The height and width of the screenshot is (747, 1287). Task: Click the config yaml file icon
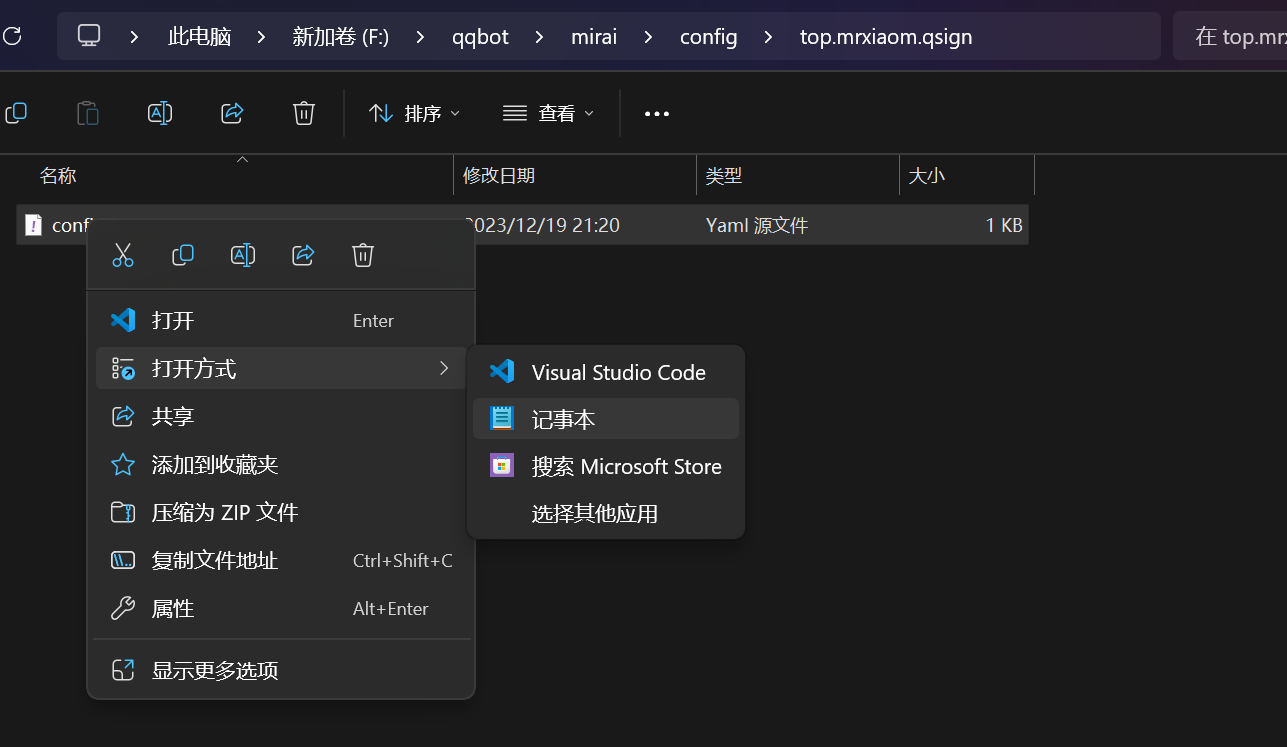tap(34, 225)
